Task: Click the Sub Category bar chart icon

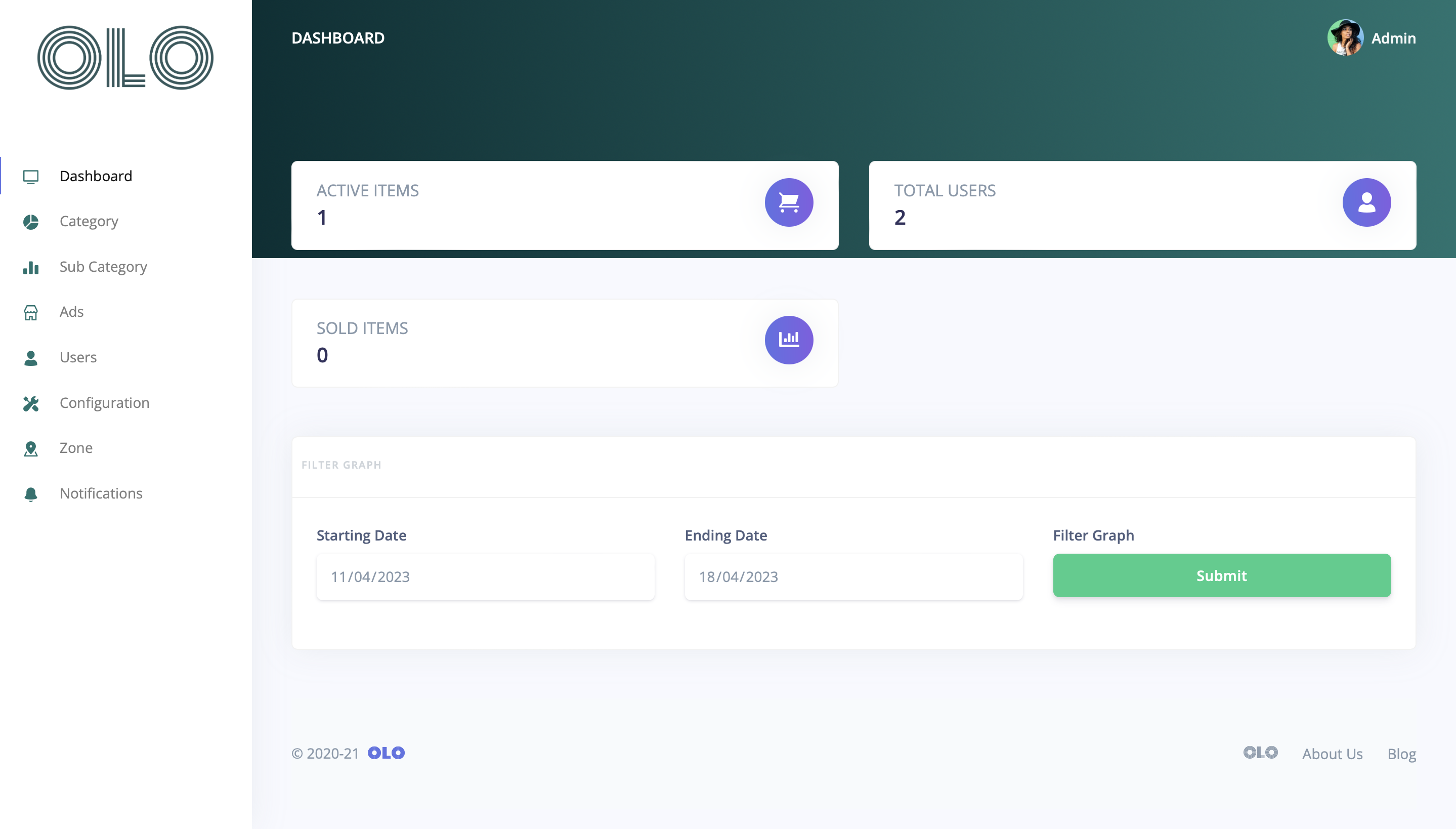Action: pos(31,267)
